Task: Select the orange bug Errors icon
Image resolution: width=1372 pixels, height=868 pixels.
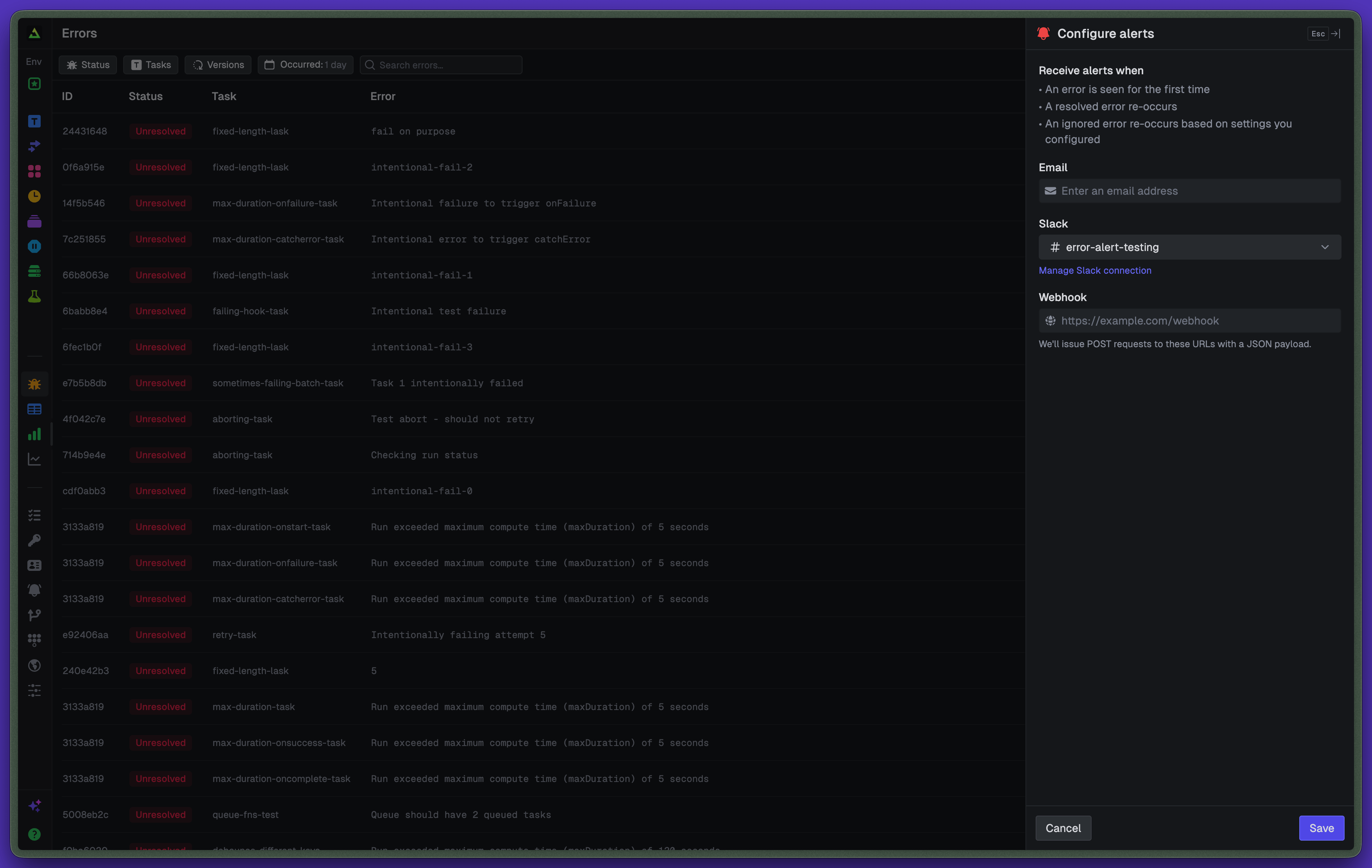Action: point(34,384)
